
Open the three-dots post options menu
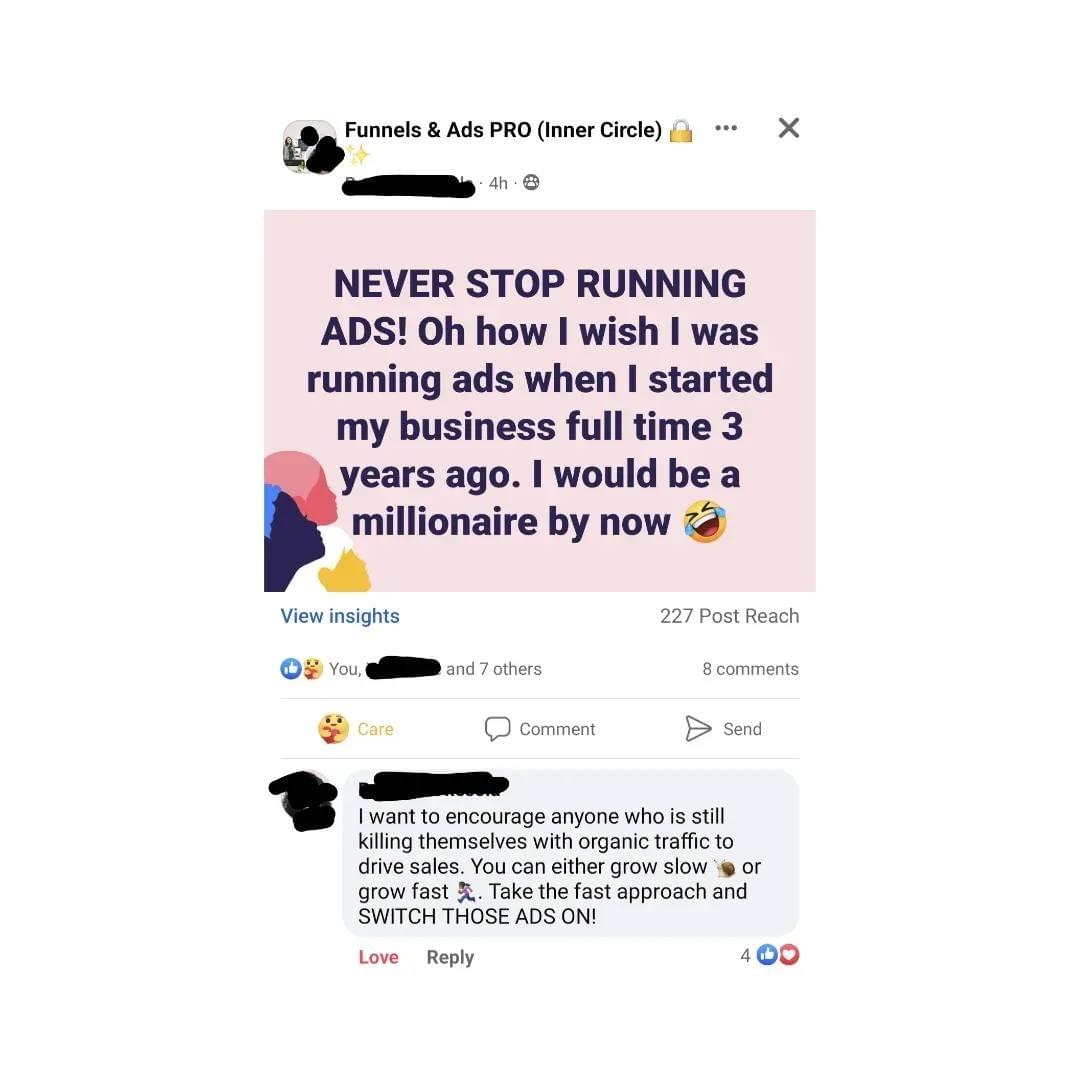point(726,128)
